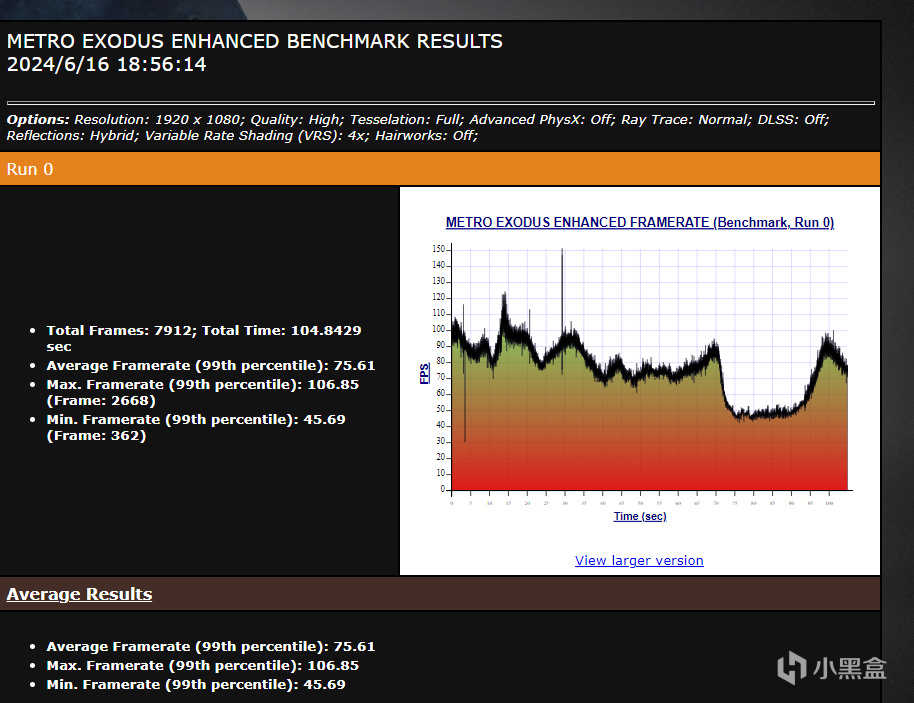Click the 150 label on FPS axis
Image resolution: width=914 pixels, height=703 pixels.
[438, 249]
